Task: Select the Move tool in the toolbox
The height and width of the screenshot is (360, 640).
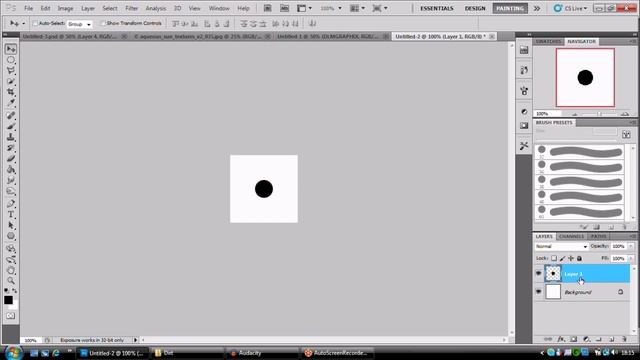Action: (x=11, y=49)
